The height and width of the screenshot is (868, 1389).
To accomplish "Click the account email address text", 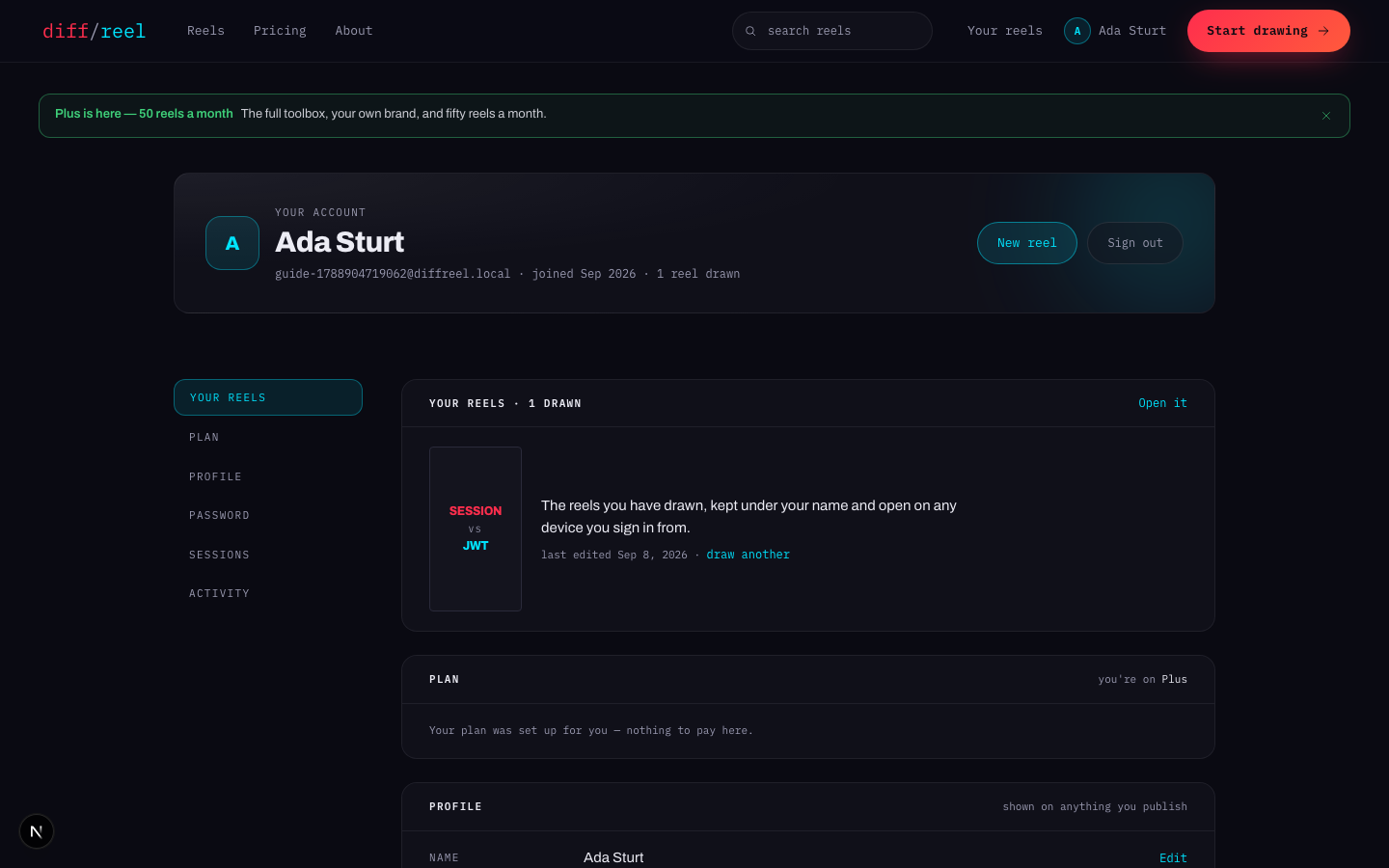I will pos(393,274).
